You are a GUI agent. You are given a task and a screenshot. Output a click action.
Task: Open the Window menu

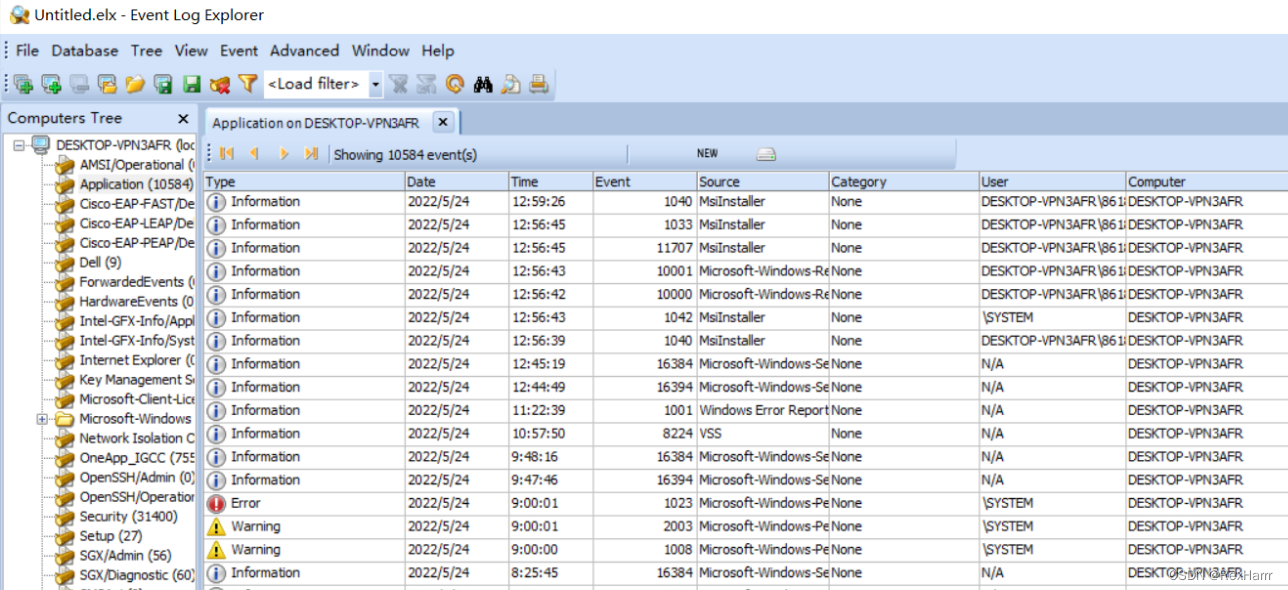[x=380, y=51]
